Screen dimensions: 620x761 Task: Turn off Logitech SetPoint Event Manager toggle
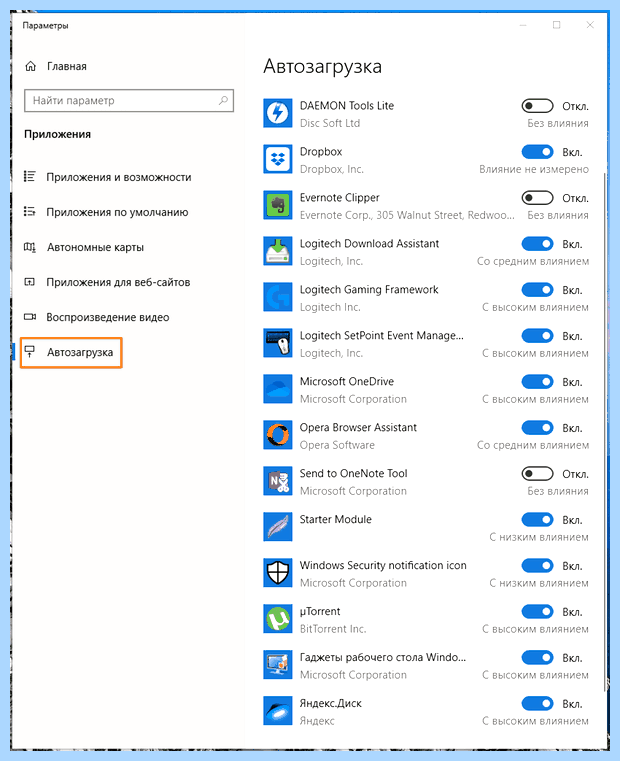(x=537, y=336)
